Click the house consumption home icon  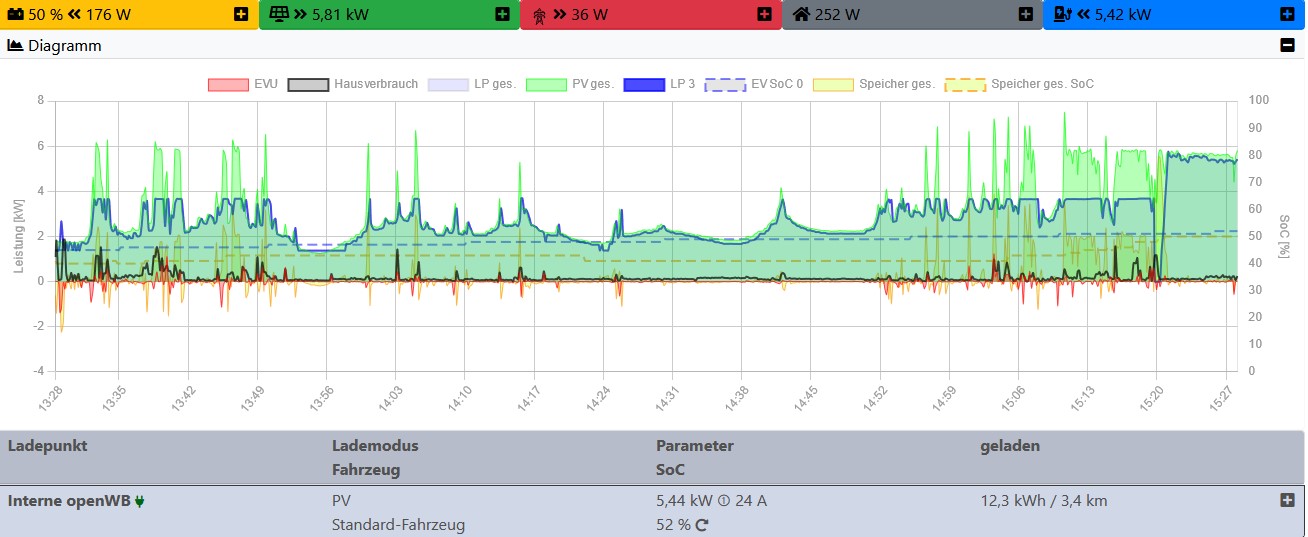coord(801,15)
